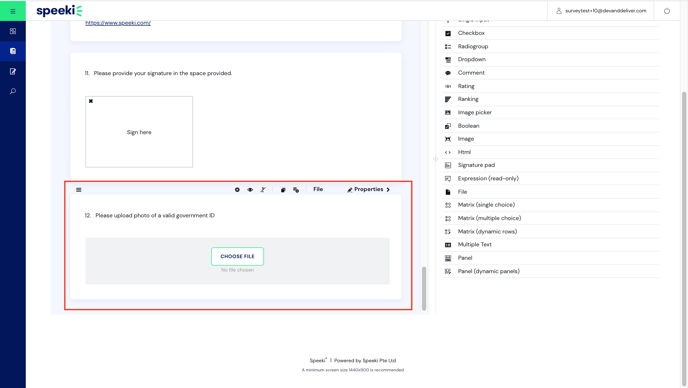Add Multiple Text from toolbox
Image resolution: width=688 pixels, height=388 pixels.
[x=551, y=244]
